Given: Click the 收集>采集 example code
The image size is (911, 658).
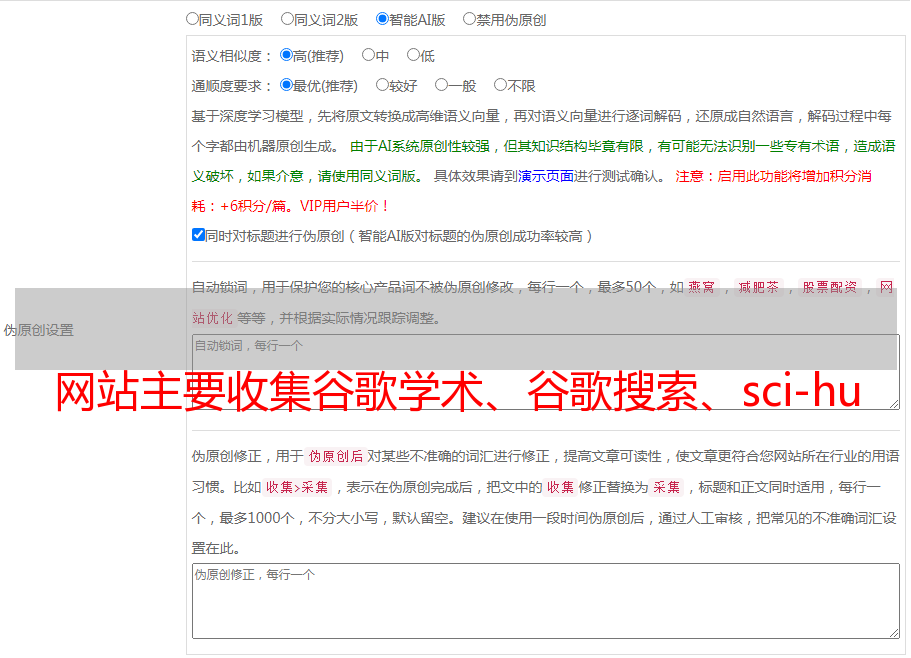Looking at the screenshot, I should pyautogui.click(x=297, y=487).
